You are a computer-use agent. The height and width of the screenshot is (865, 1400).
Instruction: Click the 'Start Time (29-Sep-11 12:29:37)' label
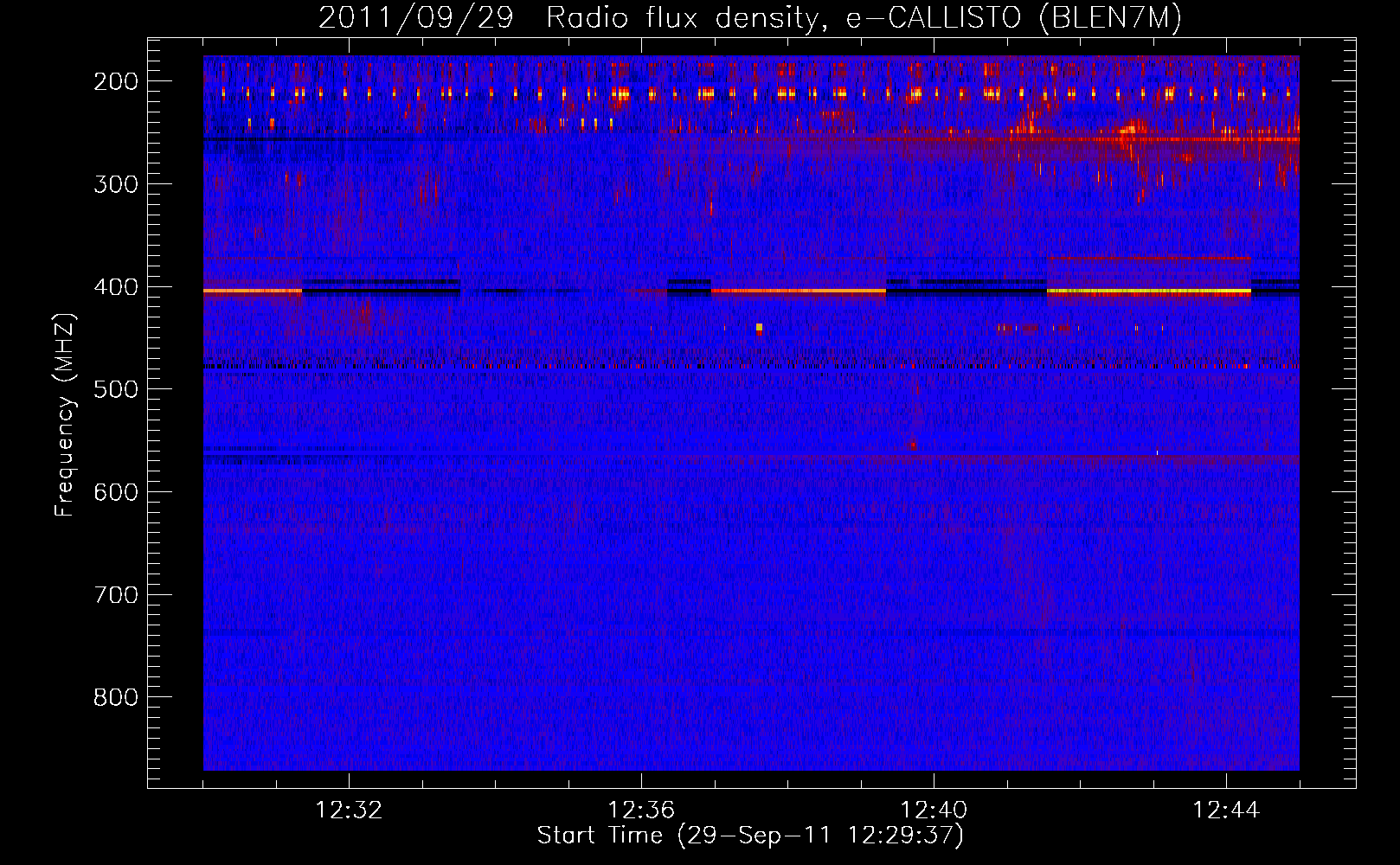click(750, 836)
